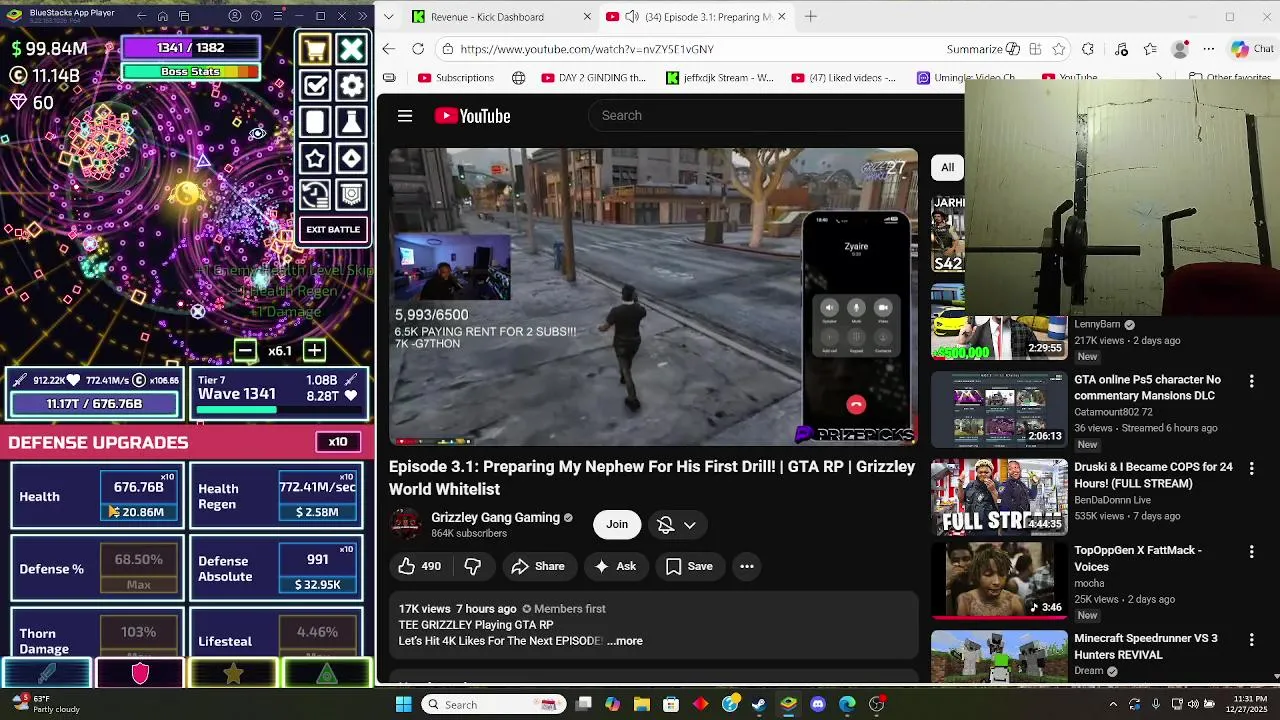Open the star icon in game menu
Screen dimensions: 1280x720
pyautogui.click(x=315, y=158)
